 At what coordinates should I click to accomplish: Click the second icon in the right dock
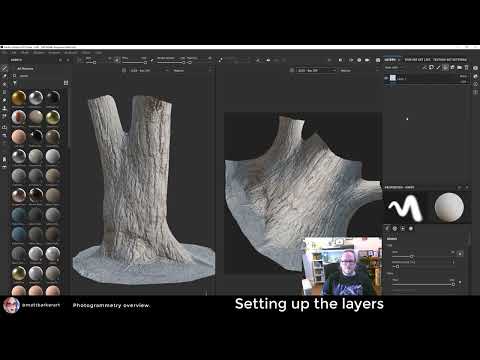tap(476, 76)
